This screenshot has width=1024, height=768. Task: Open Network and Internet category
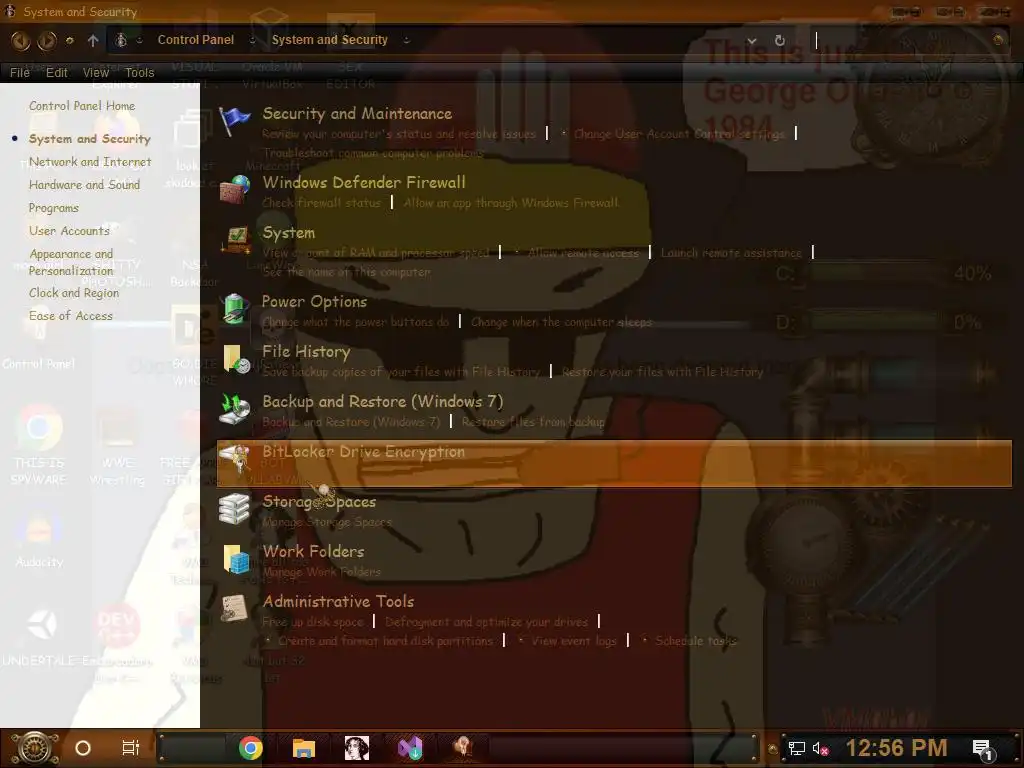(x=90, y=161)
